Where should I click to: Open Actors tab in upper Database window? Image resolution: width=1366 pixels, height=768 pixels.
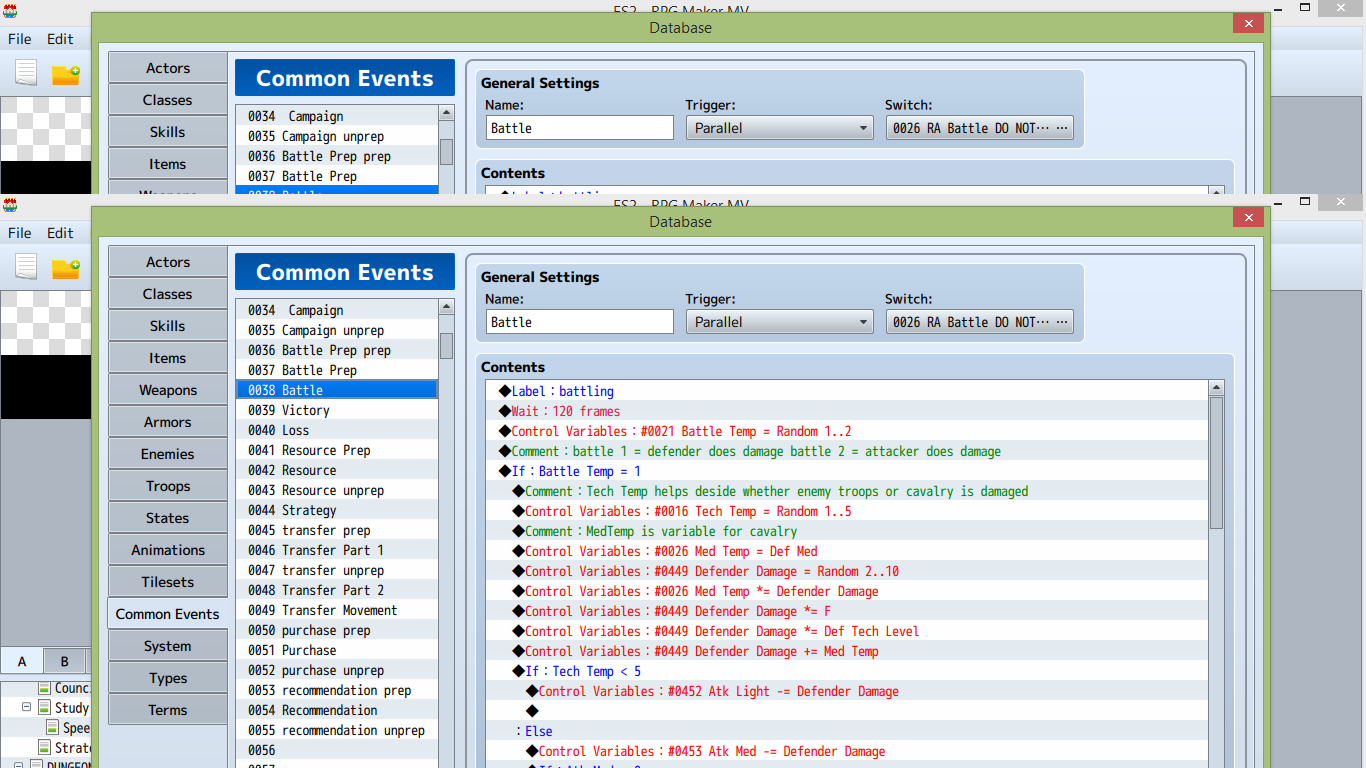(x=168, y=68)
